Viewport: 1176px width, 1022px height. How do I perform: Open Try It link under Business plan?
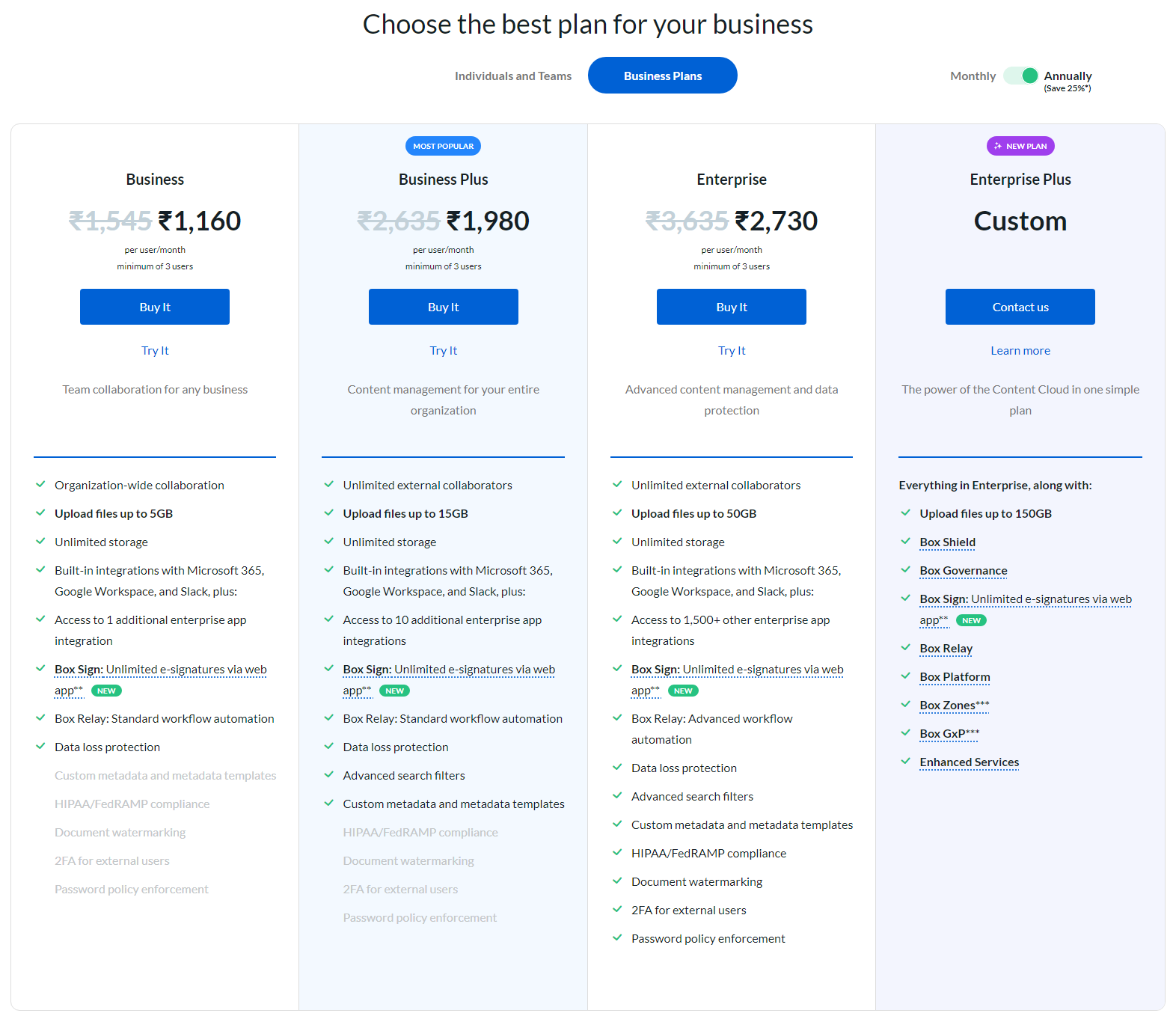pos(155,351)
